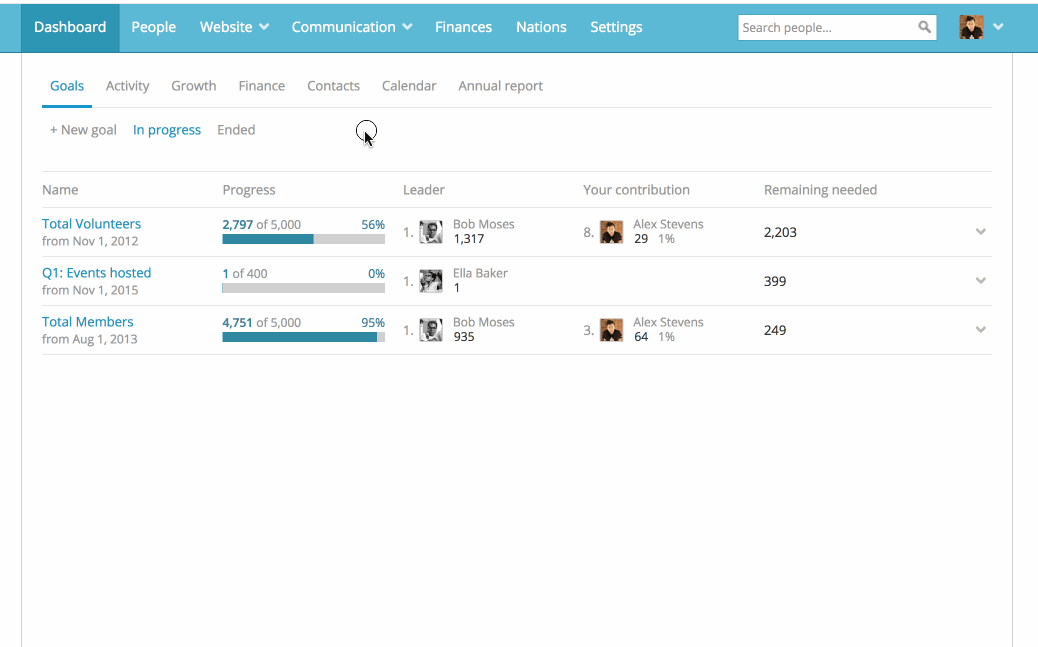Screen dimensions: 1038x647
Task: Switch to the Annual report tab
Action: (500, 86)
